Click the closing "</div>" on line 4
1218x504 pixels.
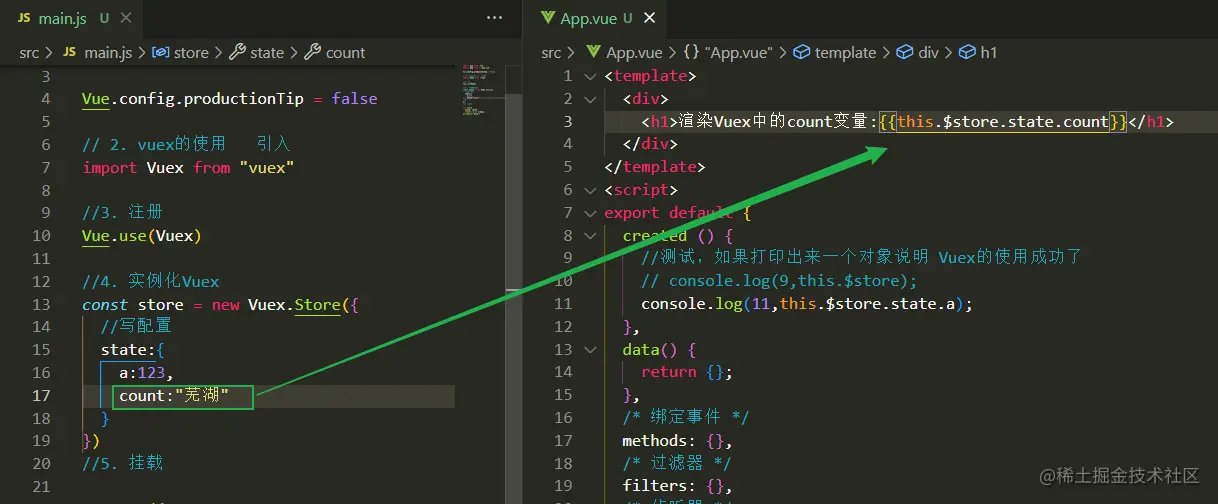pyautogui.click(x=650, y=145)
